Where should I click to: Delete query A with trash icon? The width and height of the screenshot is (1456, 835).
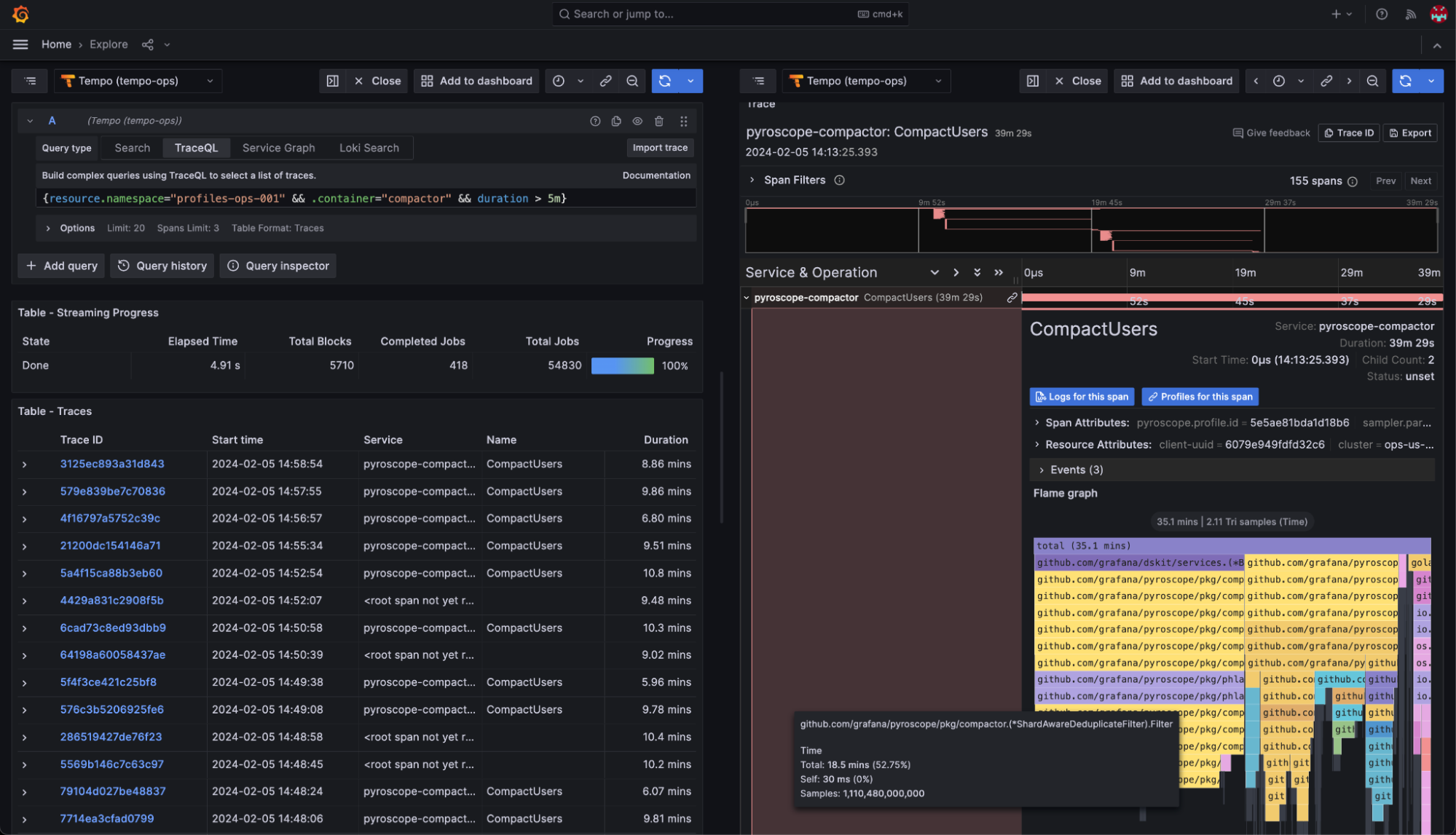[658, 121]
